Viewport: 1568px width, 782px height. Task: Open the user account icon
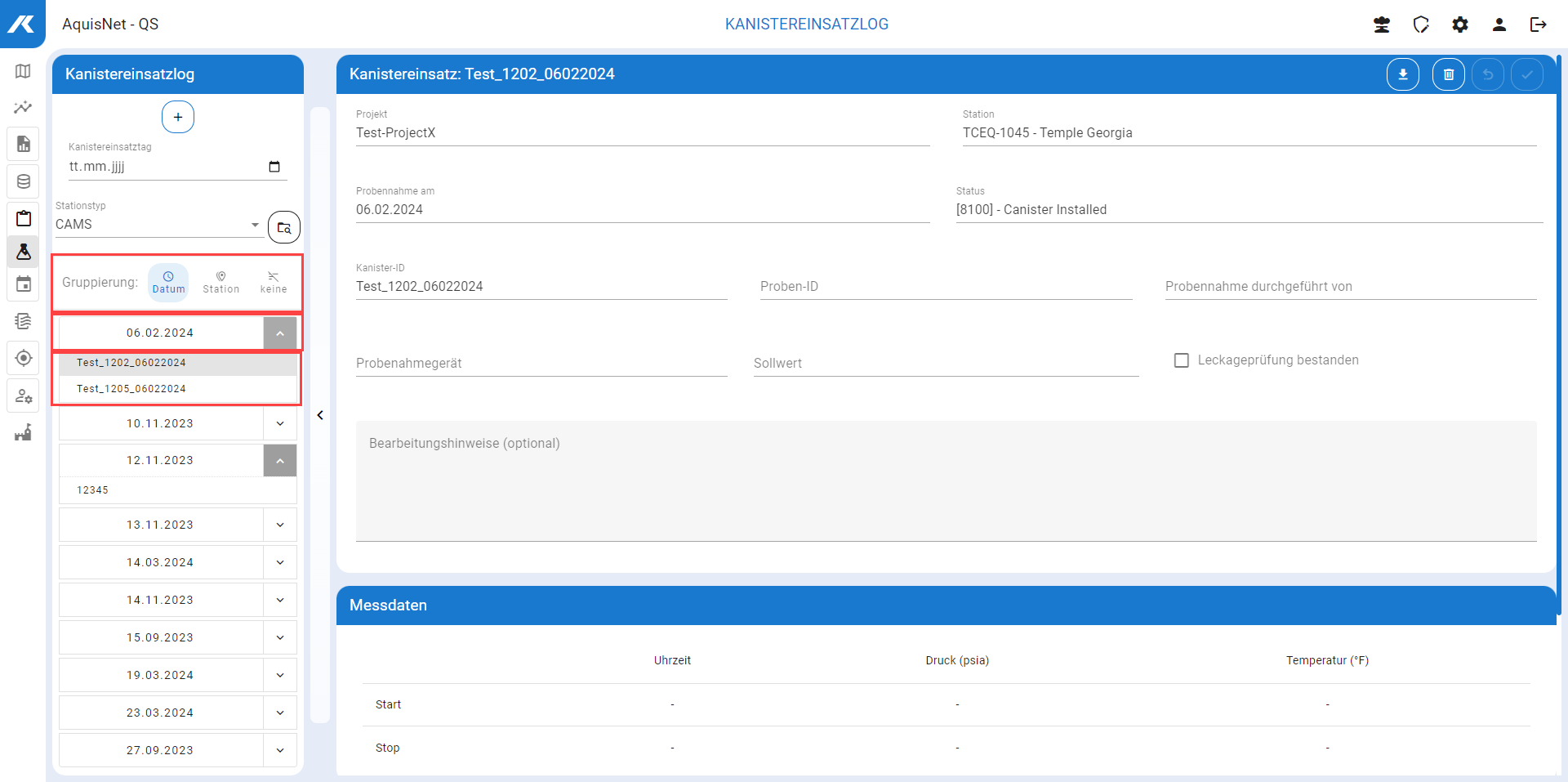tap(1499, 25)
